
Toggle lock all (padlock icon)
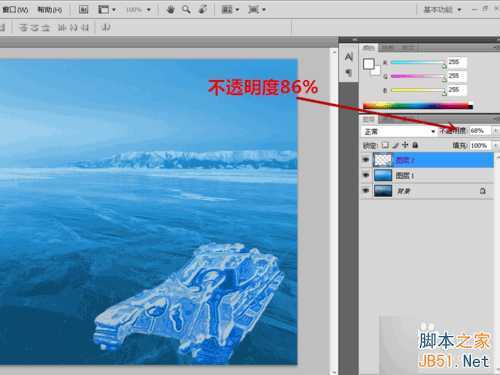click(415, 145)
